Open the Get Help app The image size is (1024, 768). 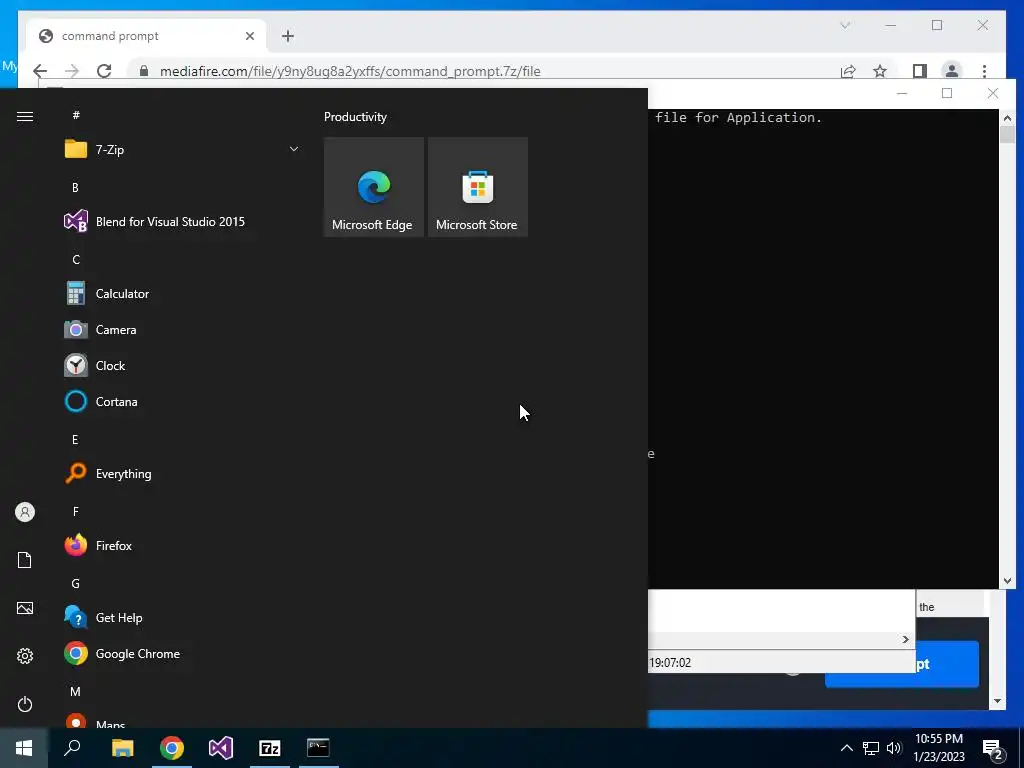pyautogui.click(x=182, y=617)
